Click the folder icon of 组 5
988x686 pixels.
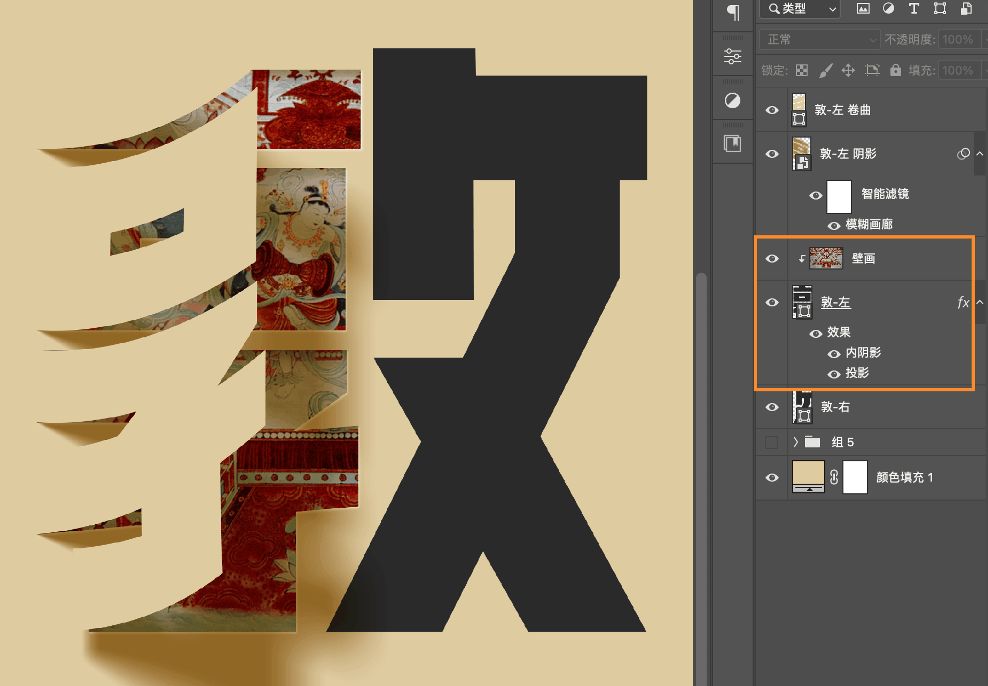812,442
